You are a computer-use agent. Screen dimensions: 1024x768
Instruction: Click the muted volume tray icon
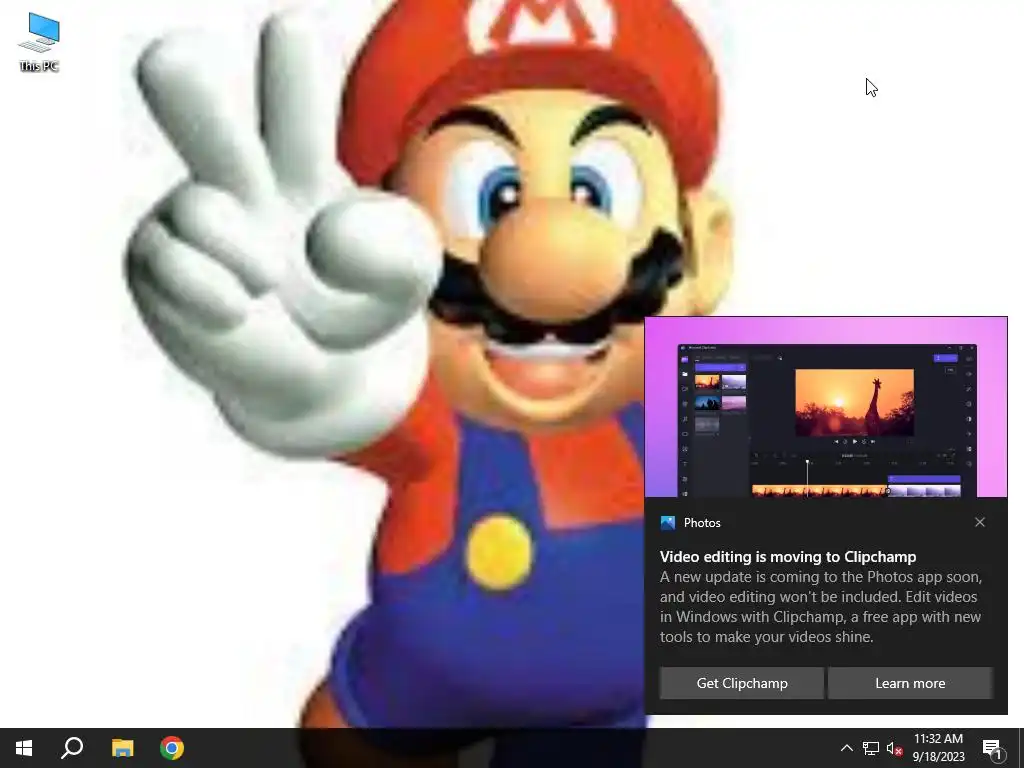pyautogui.click(x=895, y=748)
